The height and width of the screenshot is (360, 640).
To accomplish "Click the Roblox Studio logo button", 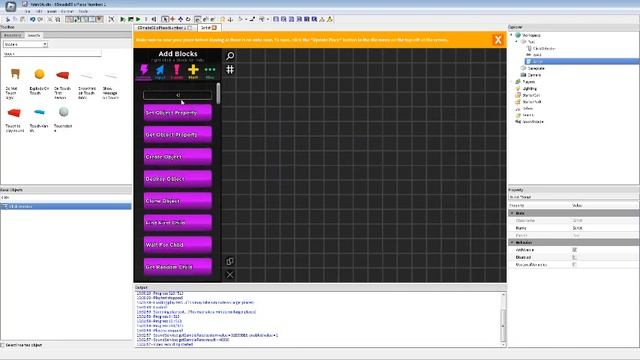I will point(11,6).
